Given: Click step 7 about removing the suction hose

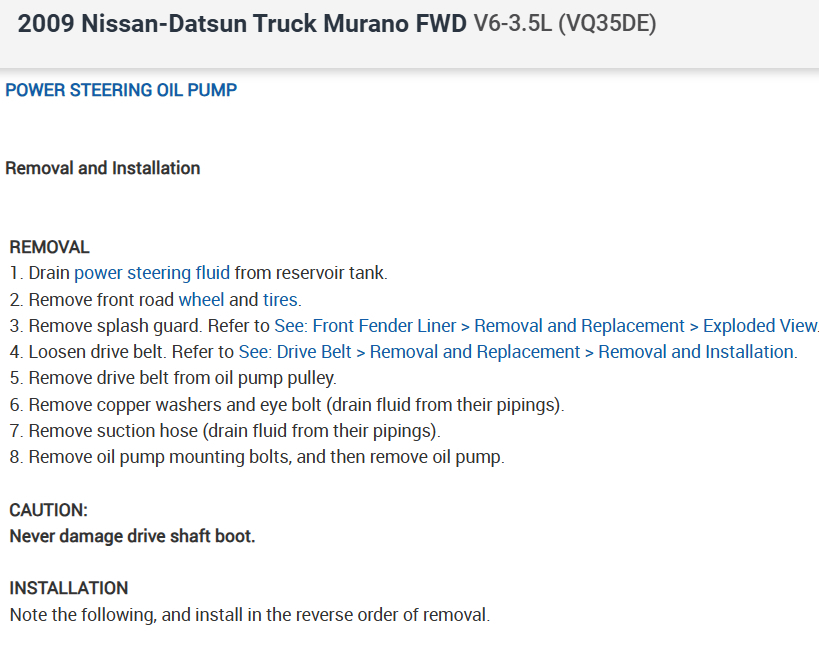Looking at the screenshot, I should point(234,431).
